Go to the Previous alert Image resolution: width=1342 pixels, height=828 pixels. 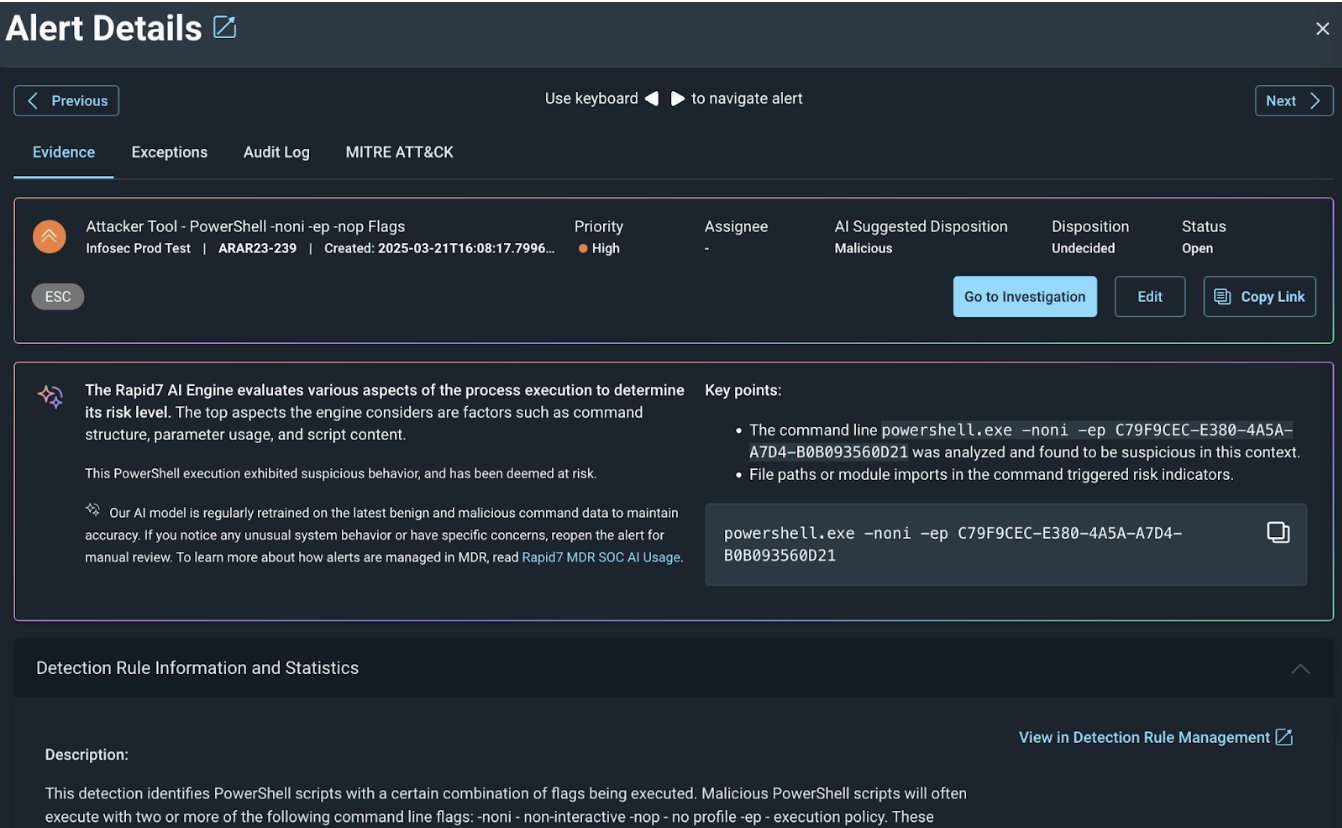pyautogui.click(x=66, y=101)
